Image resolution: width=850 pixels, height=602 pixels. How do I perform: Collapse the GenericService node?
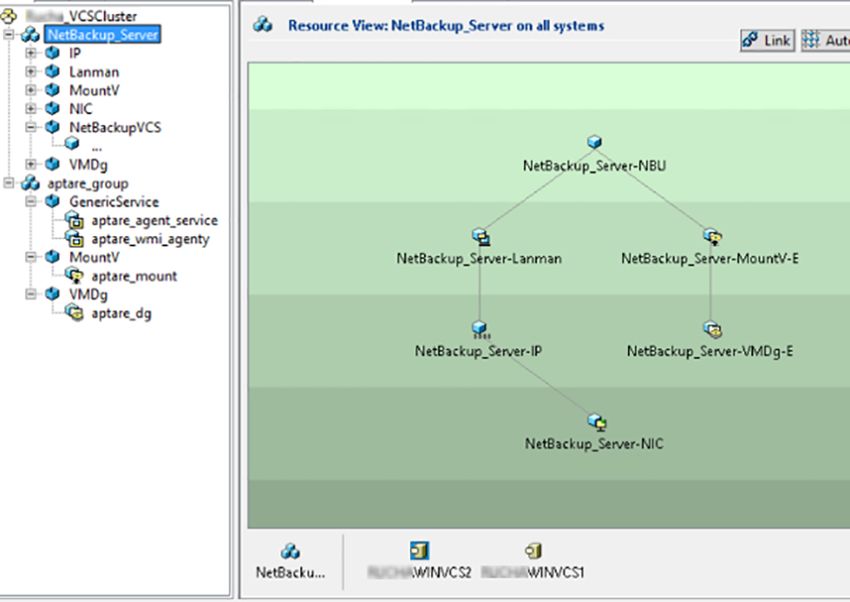31,202
